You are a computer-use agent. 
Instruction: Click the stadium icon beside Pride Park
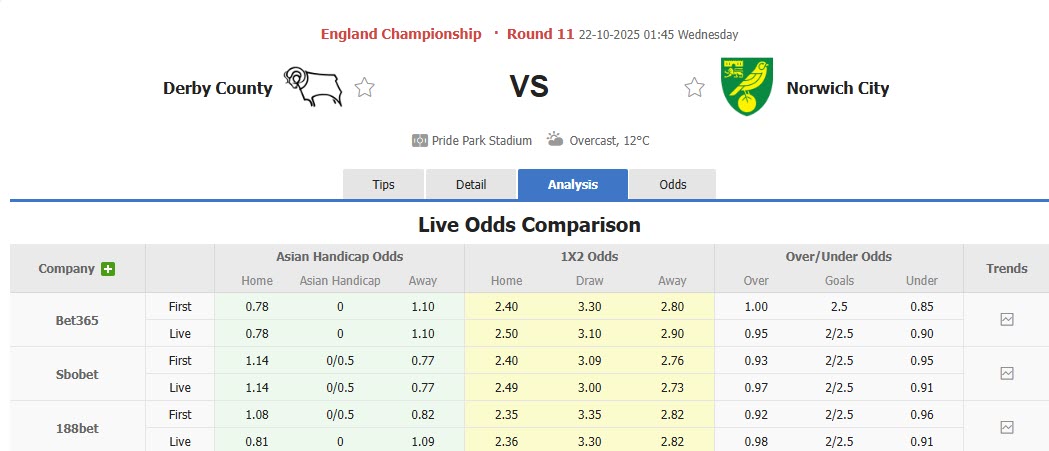[420, 141]
